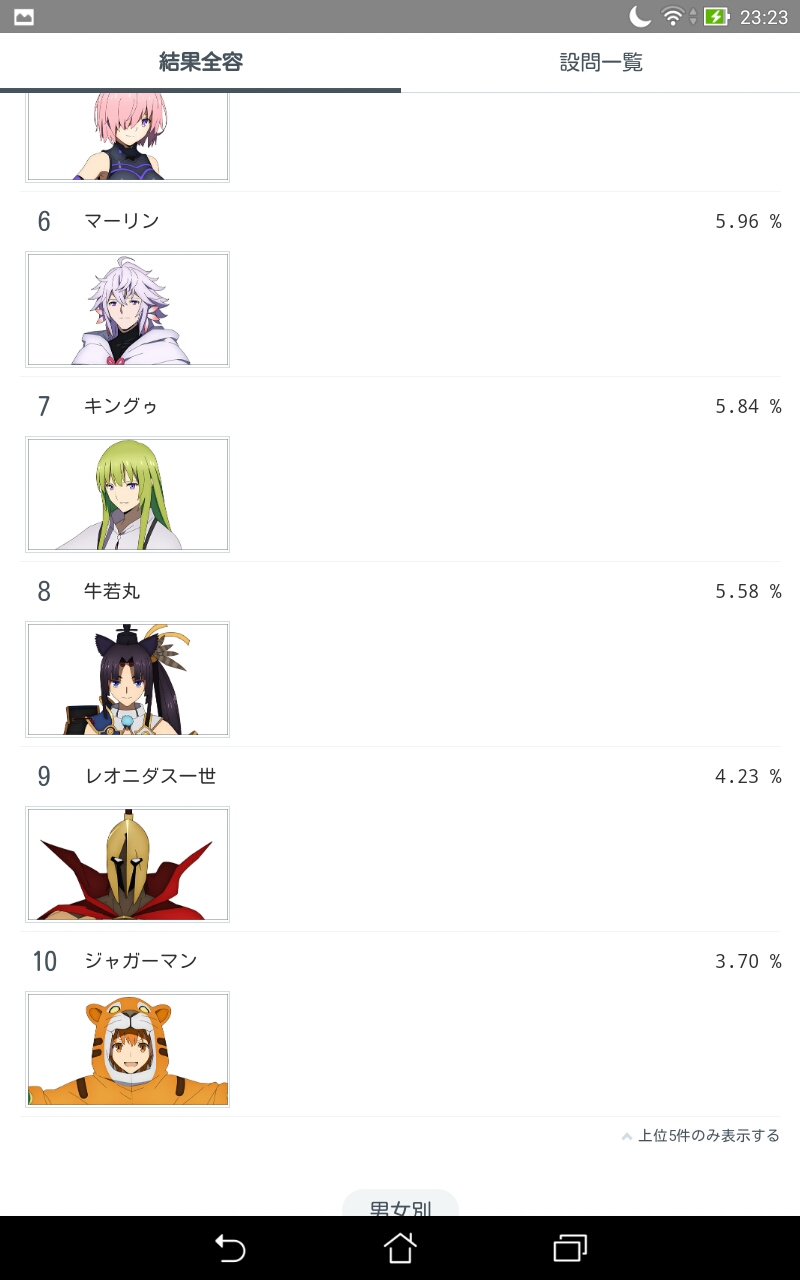Open the recent apps overview icon
Image resolution: width=800 pixels, height=1280 pixels.
coord(570,1248)
